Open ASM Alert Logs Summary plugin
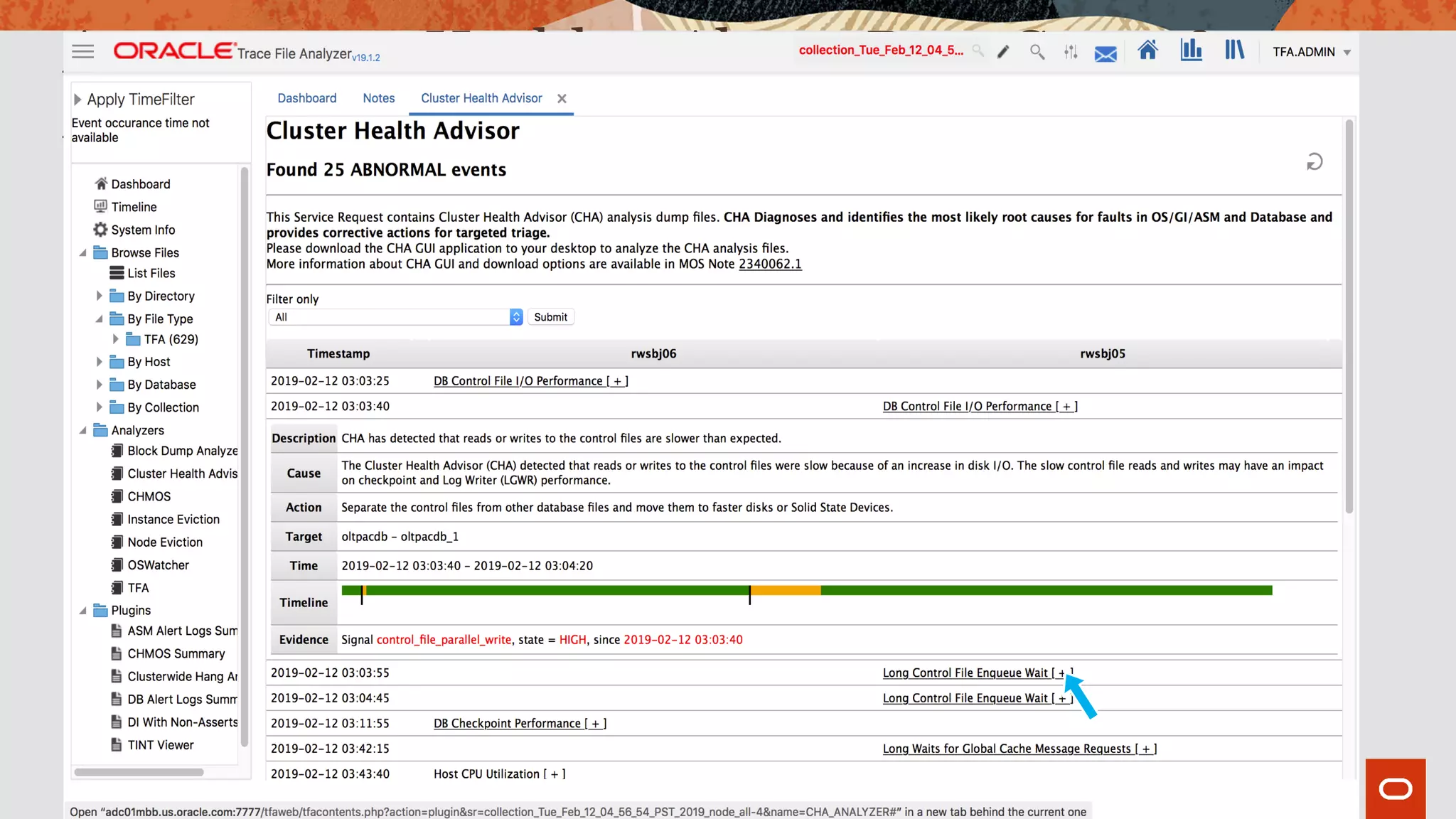Viewport: 1456px width, 819px height. click(183, 631)
